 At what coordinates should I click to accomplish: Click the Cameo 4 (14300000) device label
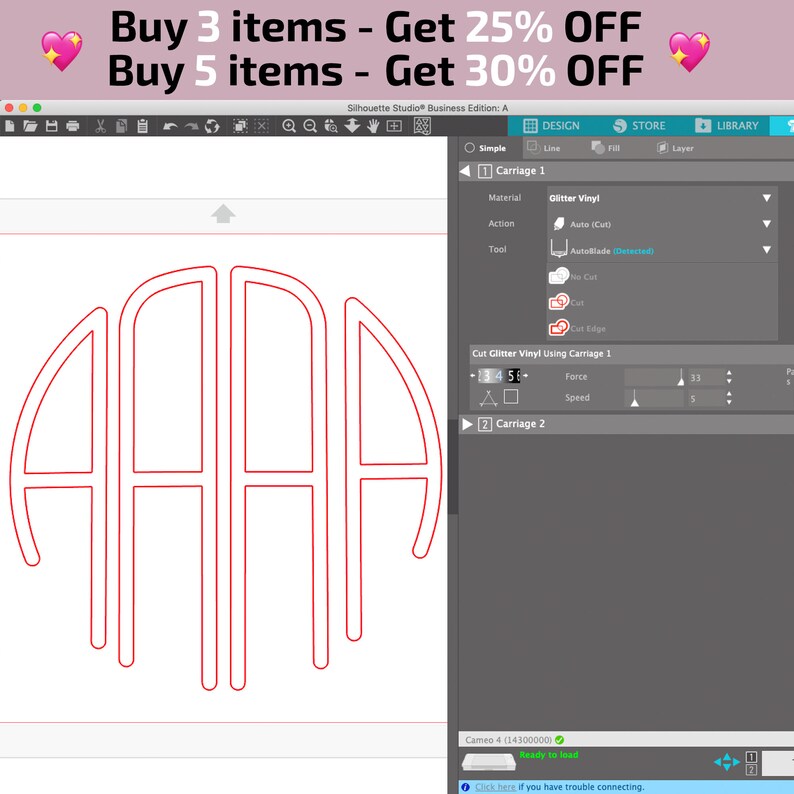coord(508,740)
